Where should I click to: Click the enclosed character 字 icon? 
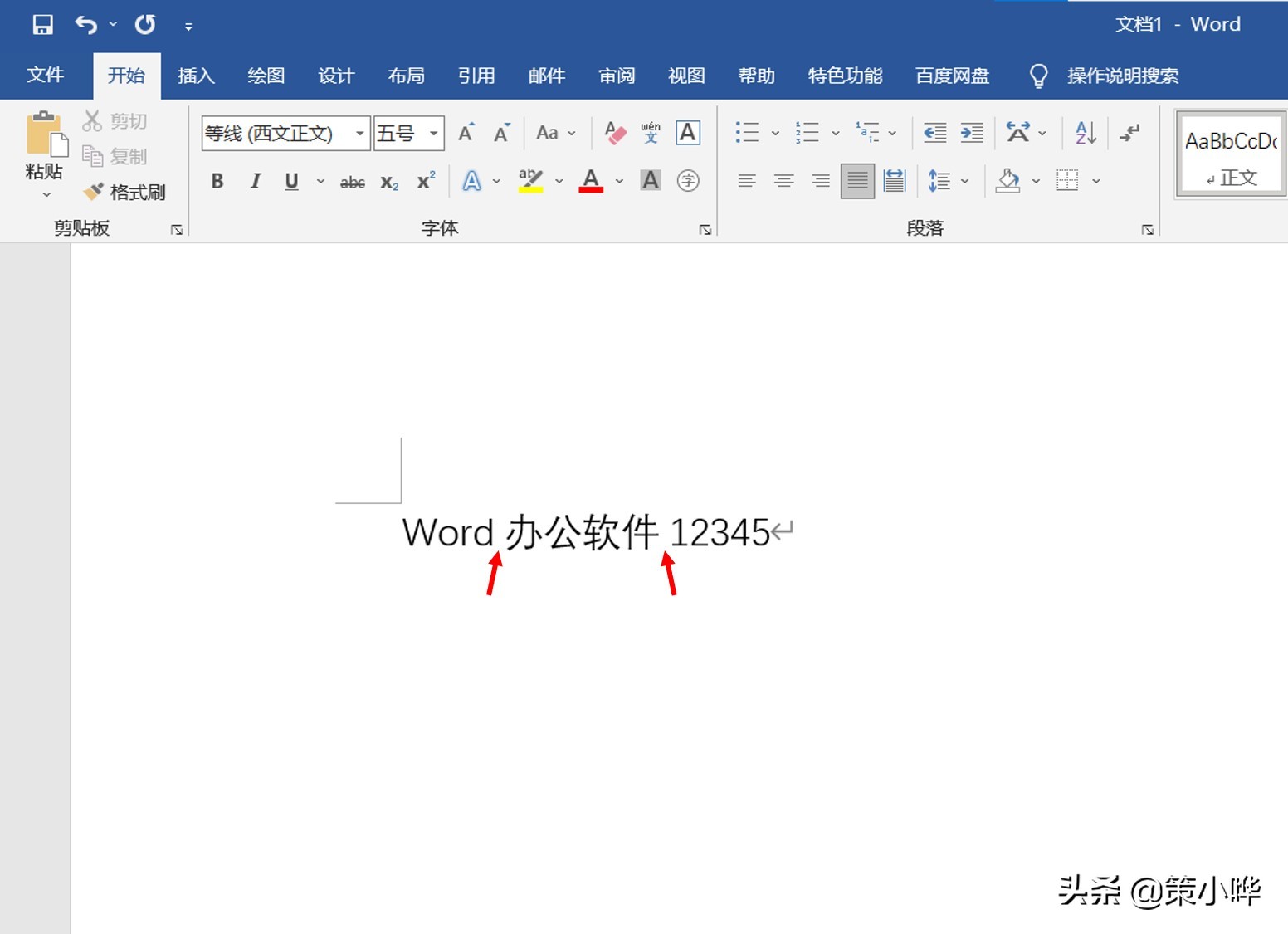688,180
